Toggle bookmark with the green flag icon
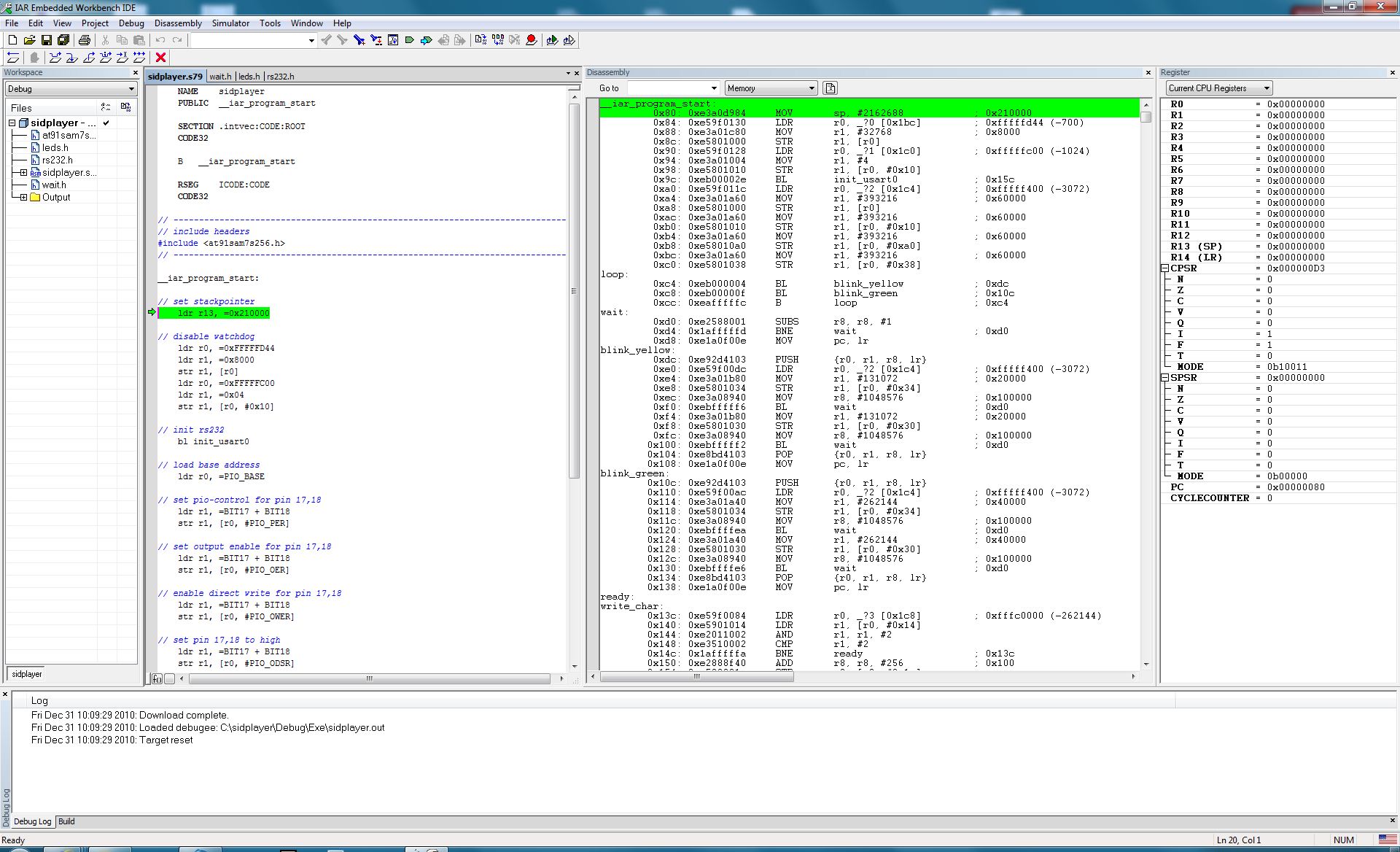This screenshot has height=852, width=1400. (409, 40)
